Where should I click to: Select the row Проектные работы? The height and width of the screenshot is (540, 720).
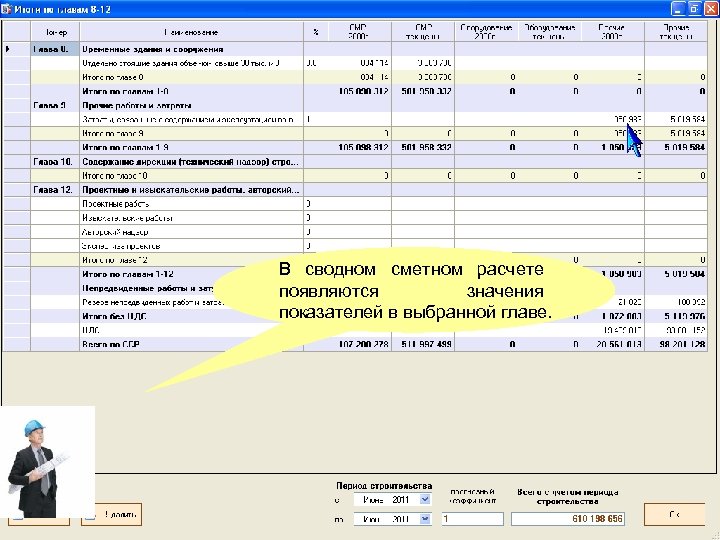354,204
